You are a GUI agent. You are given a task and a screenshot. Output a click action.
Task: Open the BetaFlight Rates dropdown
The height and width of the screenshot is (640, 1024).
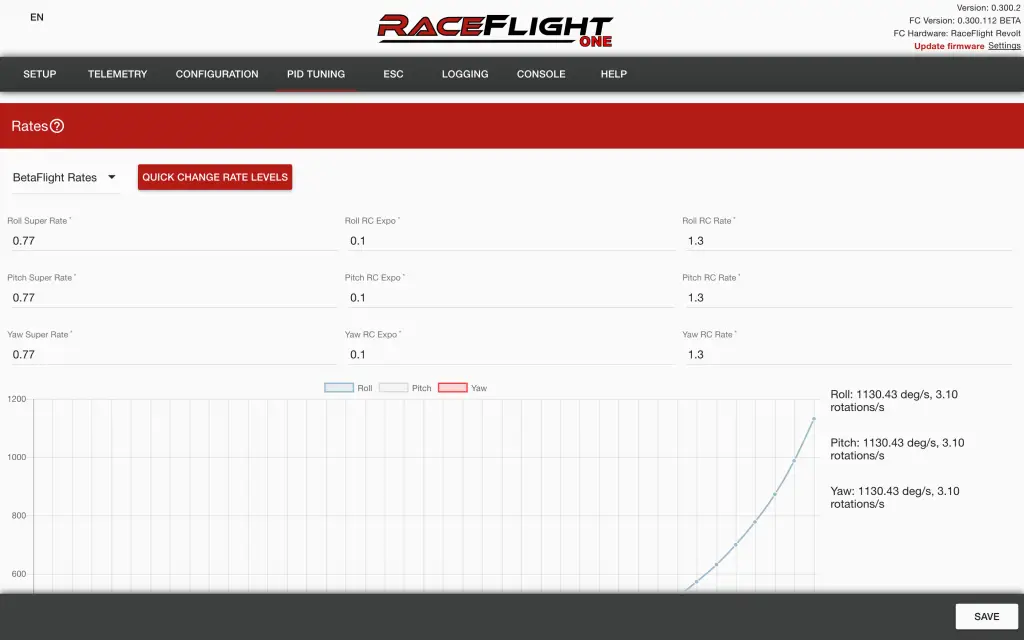65,177
